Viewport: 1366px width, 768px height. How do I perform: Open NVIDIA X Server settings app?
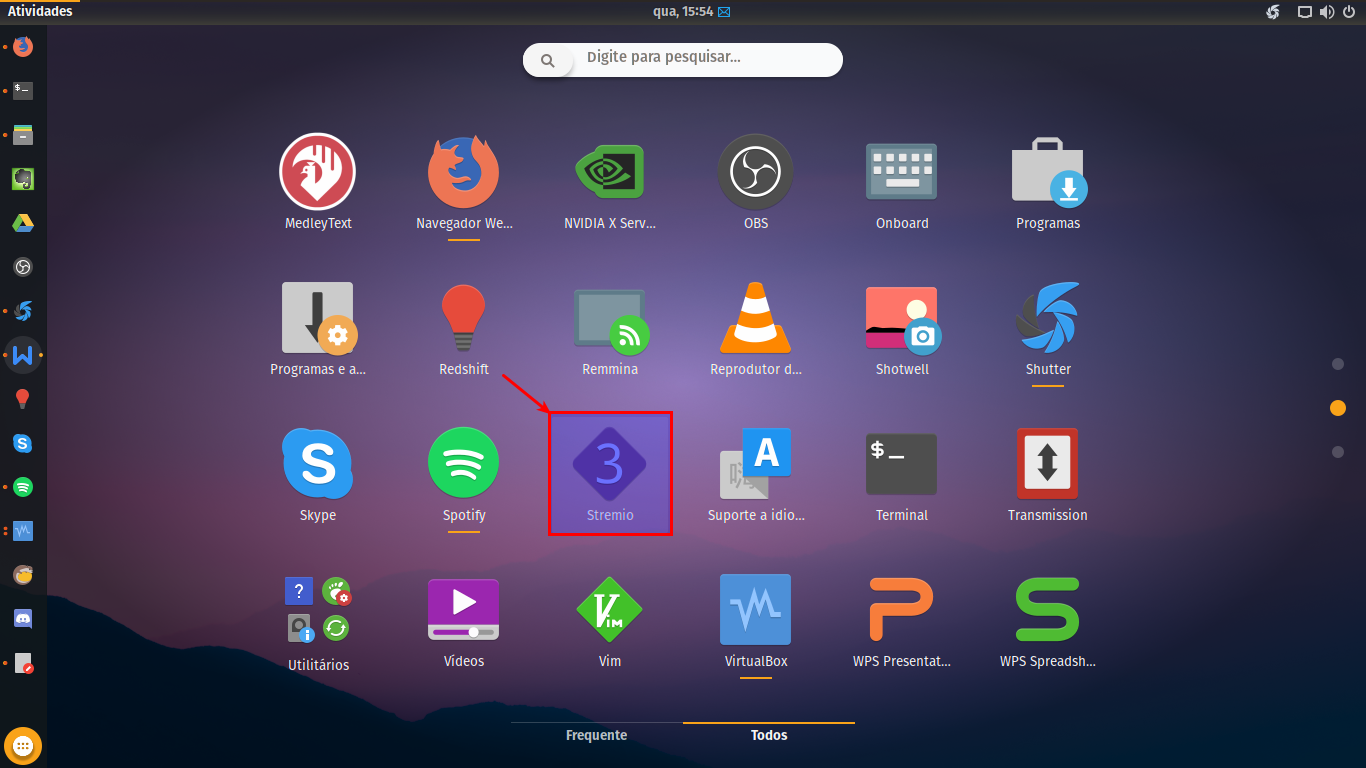point(610,171)
